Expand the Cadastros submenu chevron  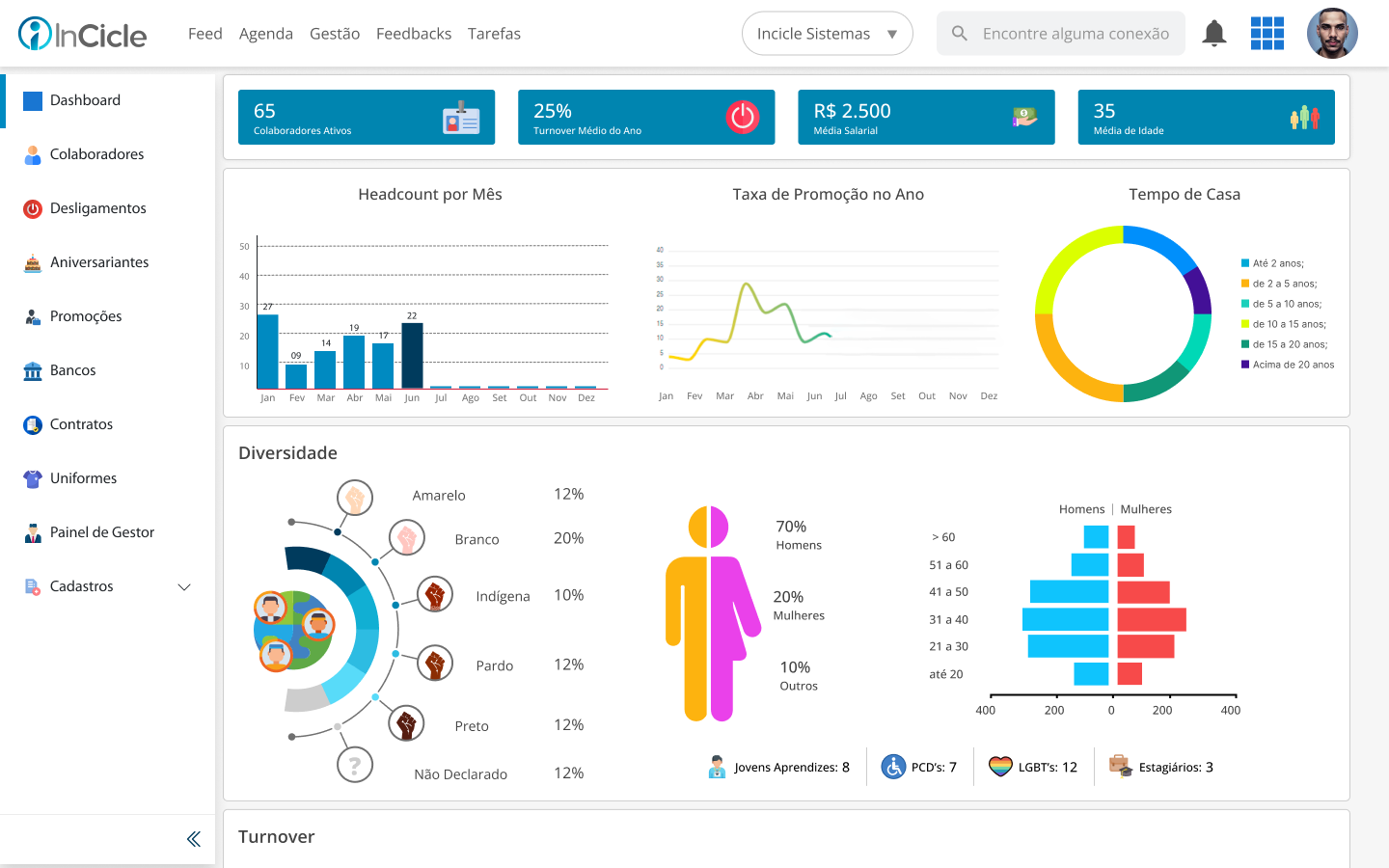pyautogui.click(x=184, y=586)
